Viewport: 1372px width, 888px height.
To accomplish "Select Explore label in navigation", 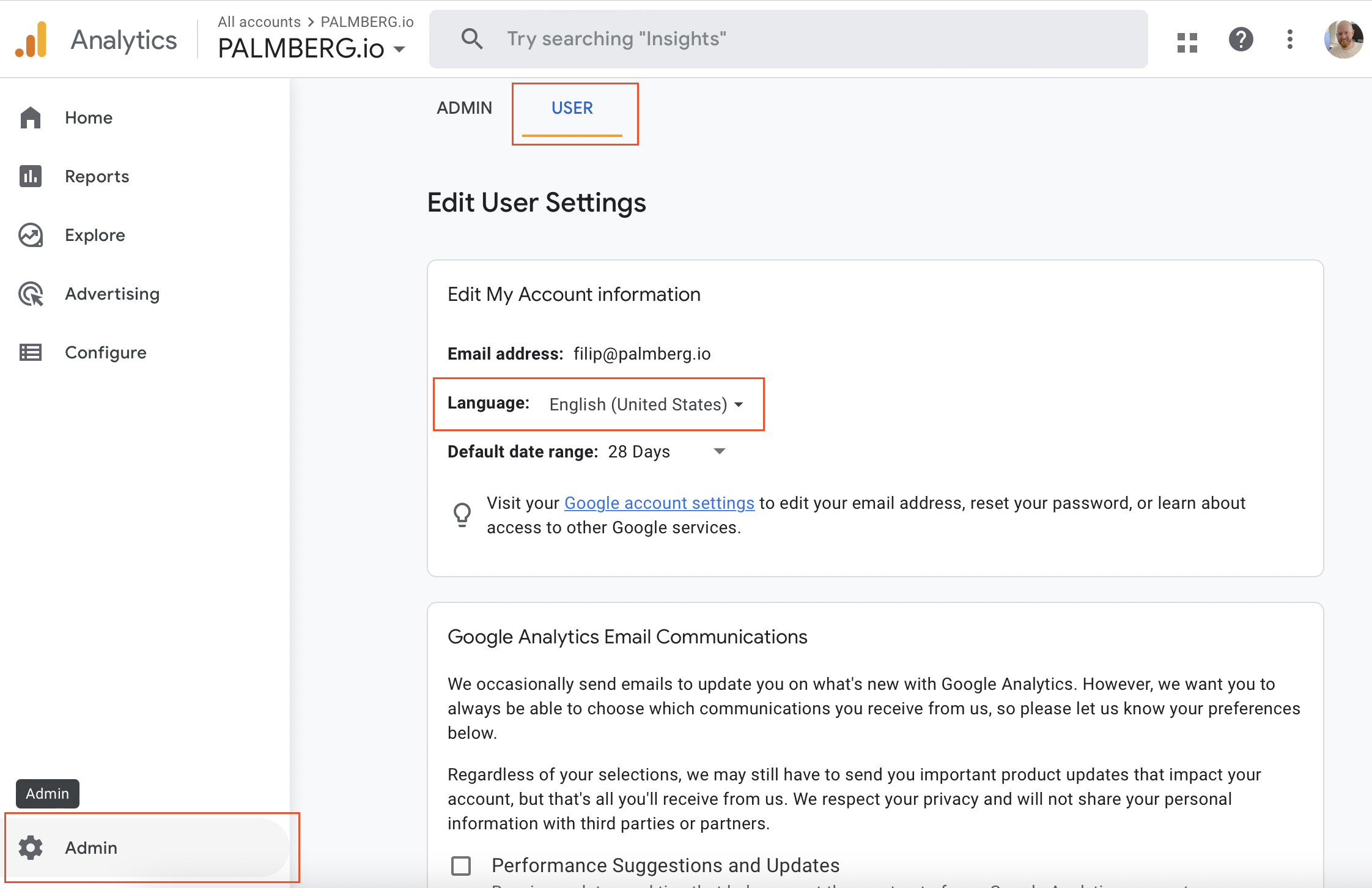I will pos(95,235).
